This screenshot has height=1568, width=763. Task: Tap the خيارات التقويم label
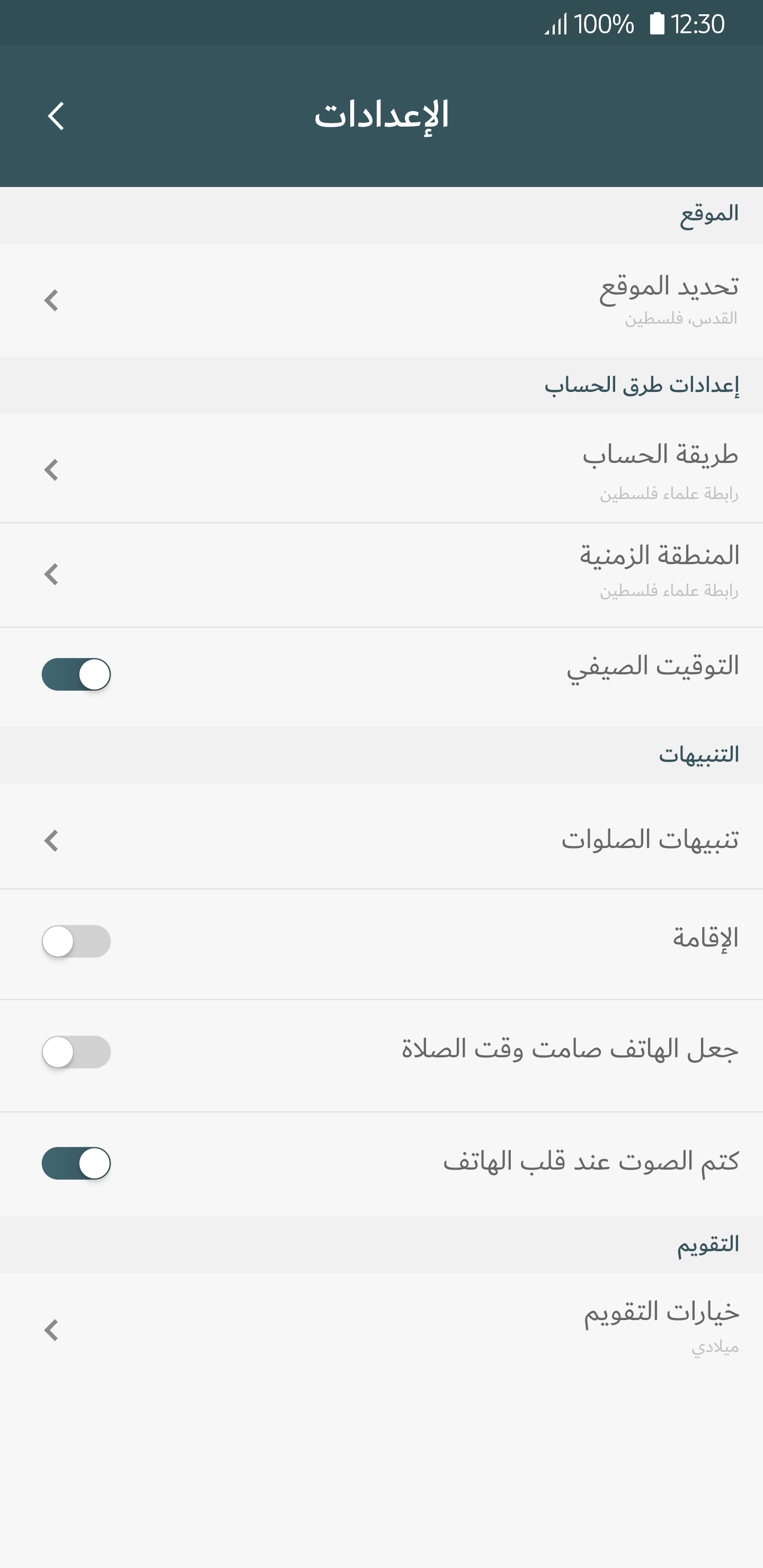pos(661,1312)
